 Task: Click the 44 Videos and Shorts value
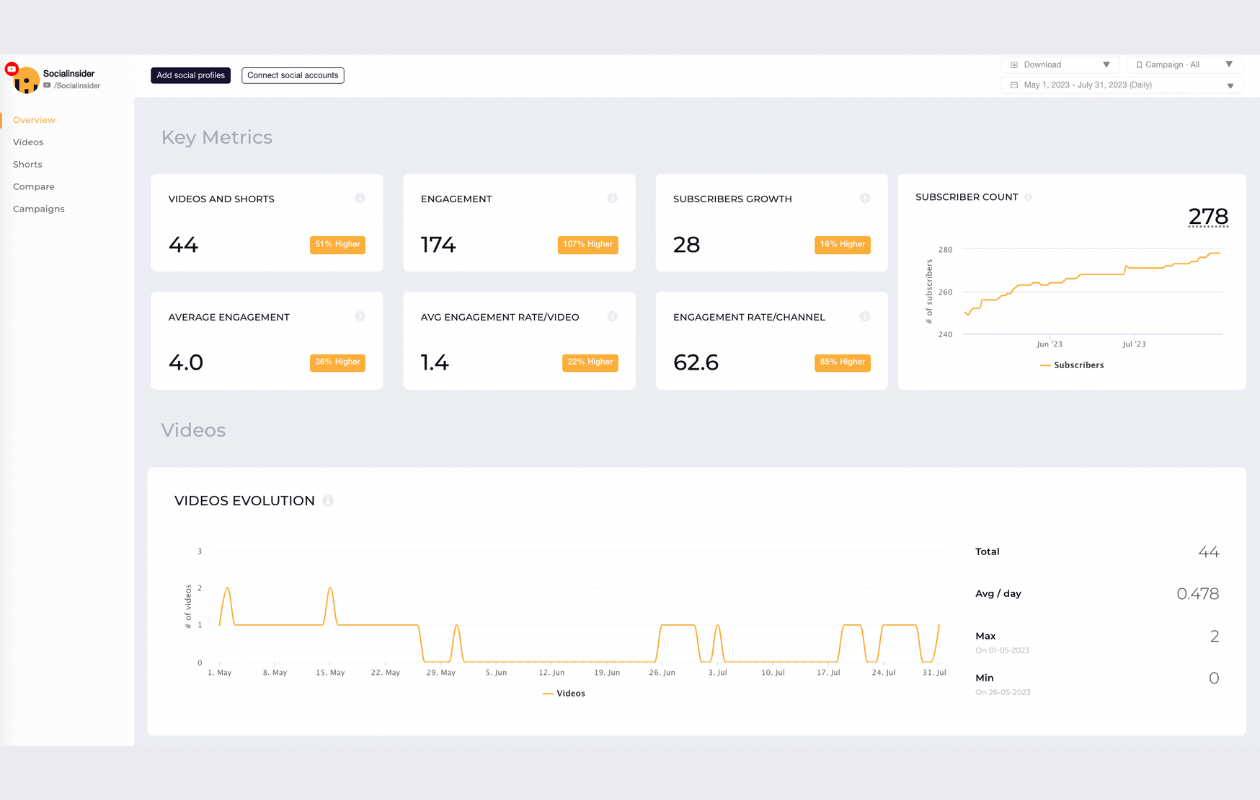[x=183, y=244]
